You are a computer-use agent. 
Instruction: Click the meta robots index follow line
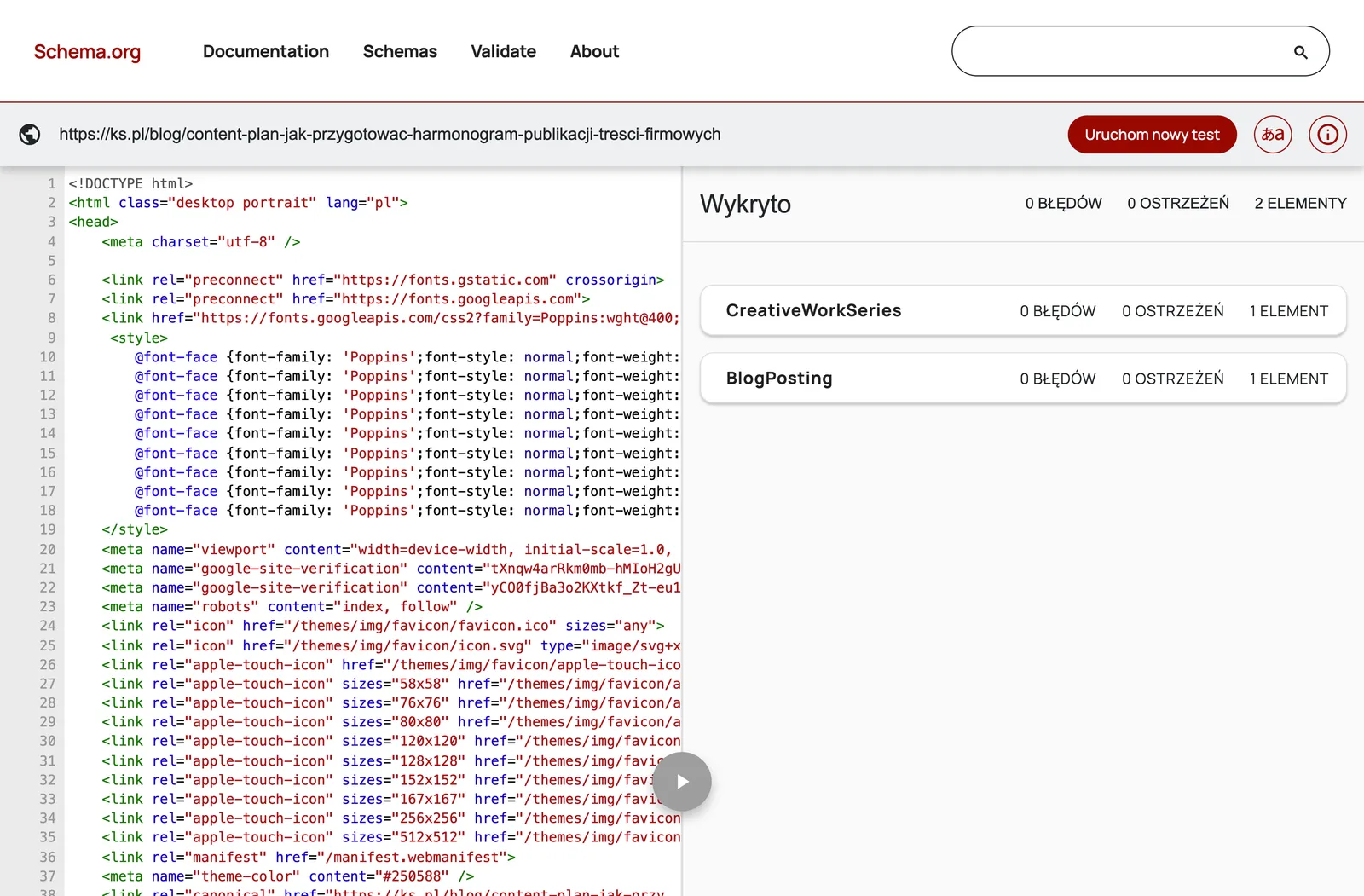point(292,607)
